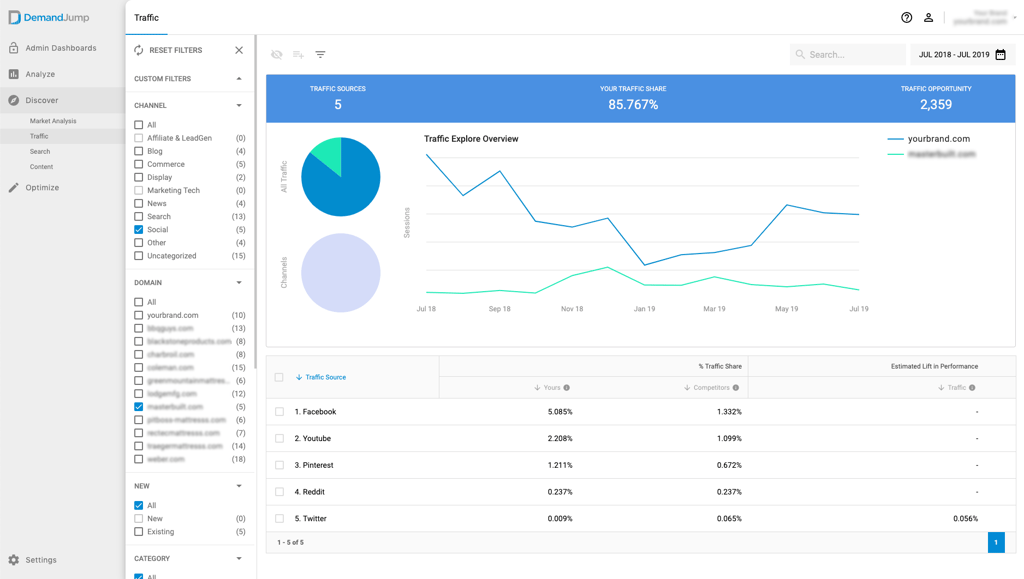Image resolution: width=1024 pixels, height=579 pixels.
Task: Open the JUL 2018 - JUL 2019 date picker
Action: point(962,55)
